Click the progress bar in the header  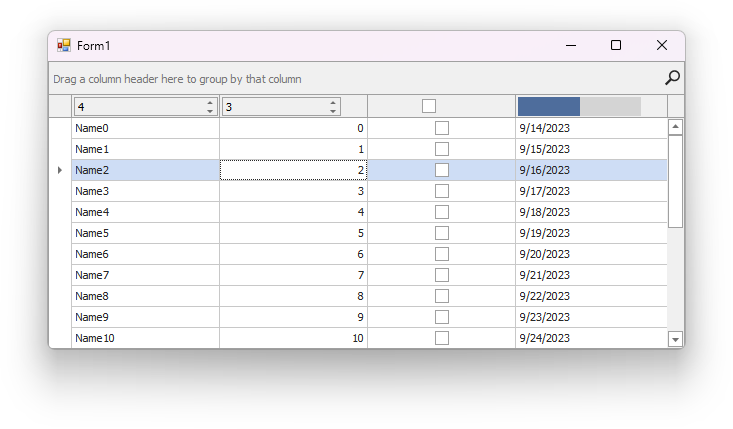(x=579, y=106)
